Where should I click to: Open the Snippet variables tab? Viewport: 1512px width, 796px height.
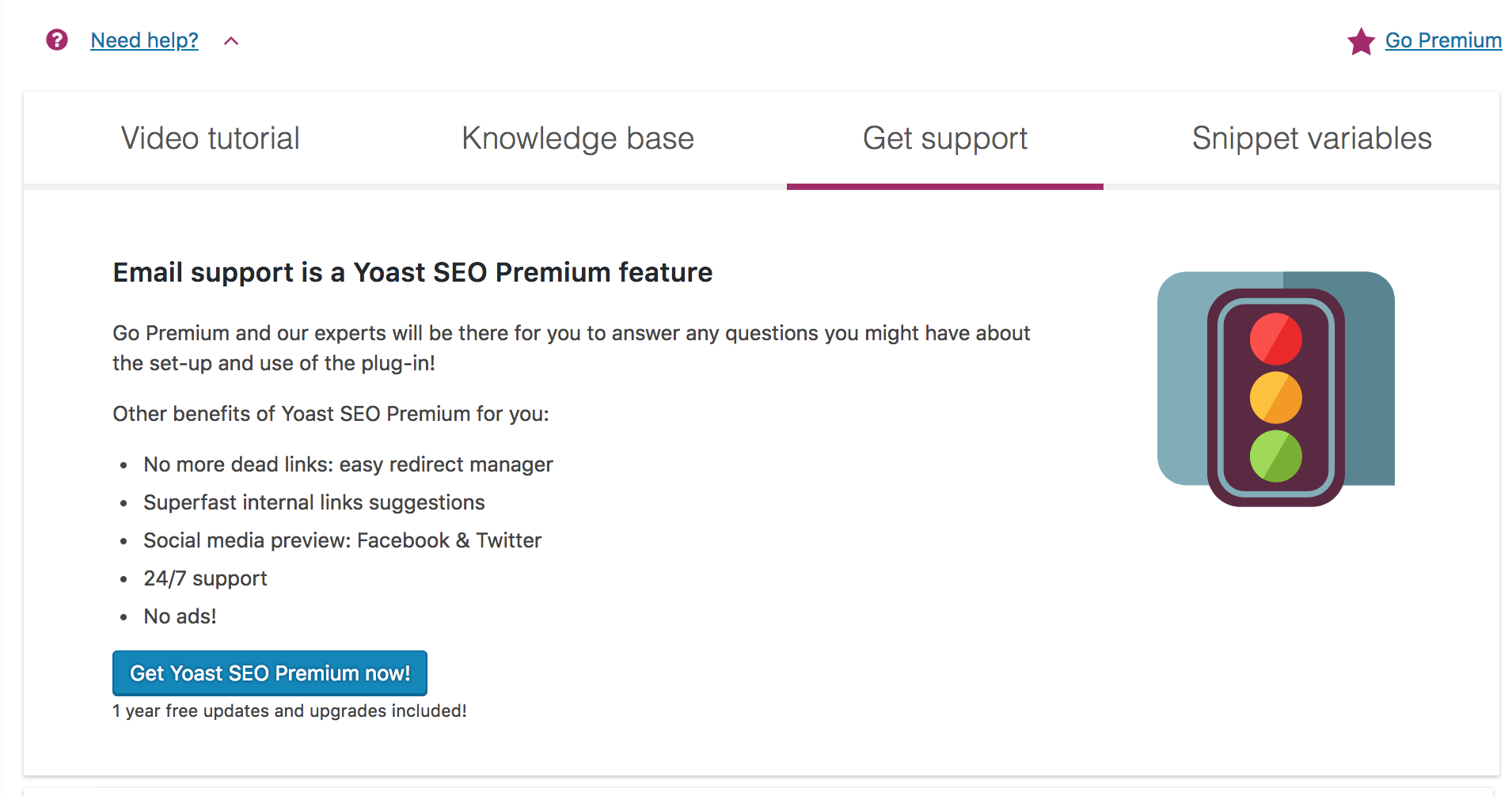1311,138
